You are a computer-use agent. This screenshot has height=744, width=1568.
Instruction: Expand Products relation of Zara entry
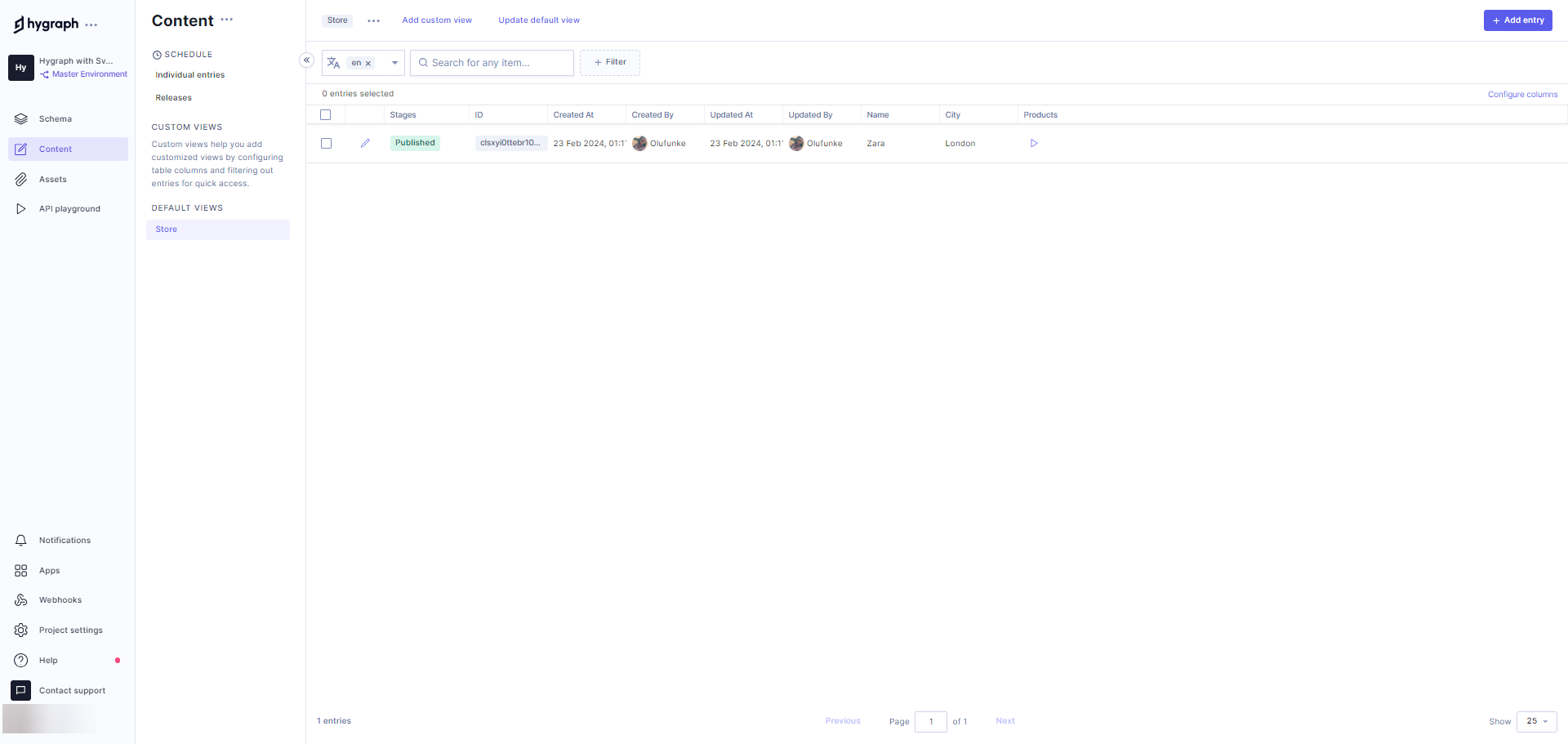pyautogui.click(x=1034, y=143)
